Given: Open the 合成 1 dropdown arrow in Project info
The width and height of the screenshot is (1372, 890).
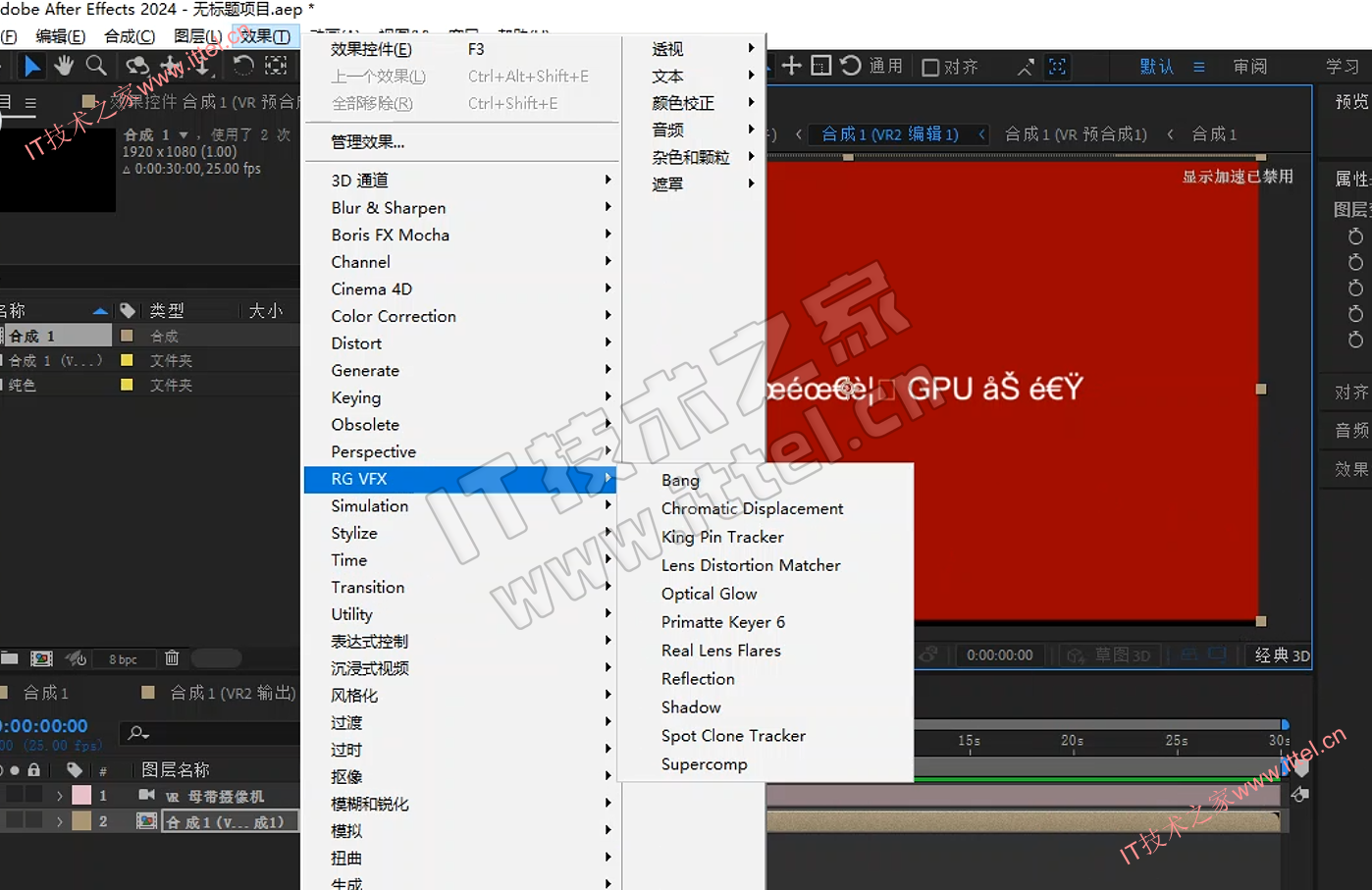Looking at the screenshot, I should 183,134.
